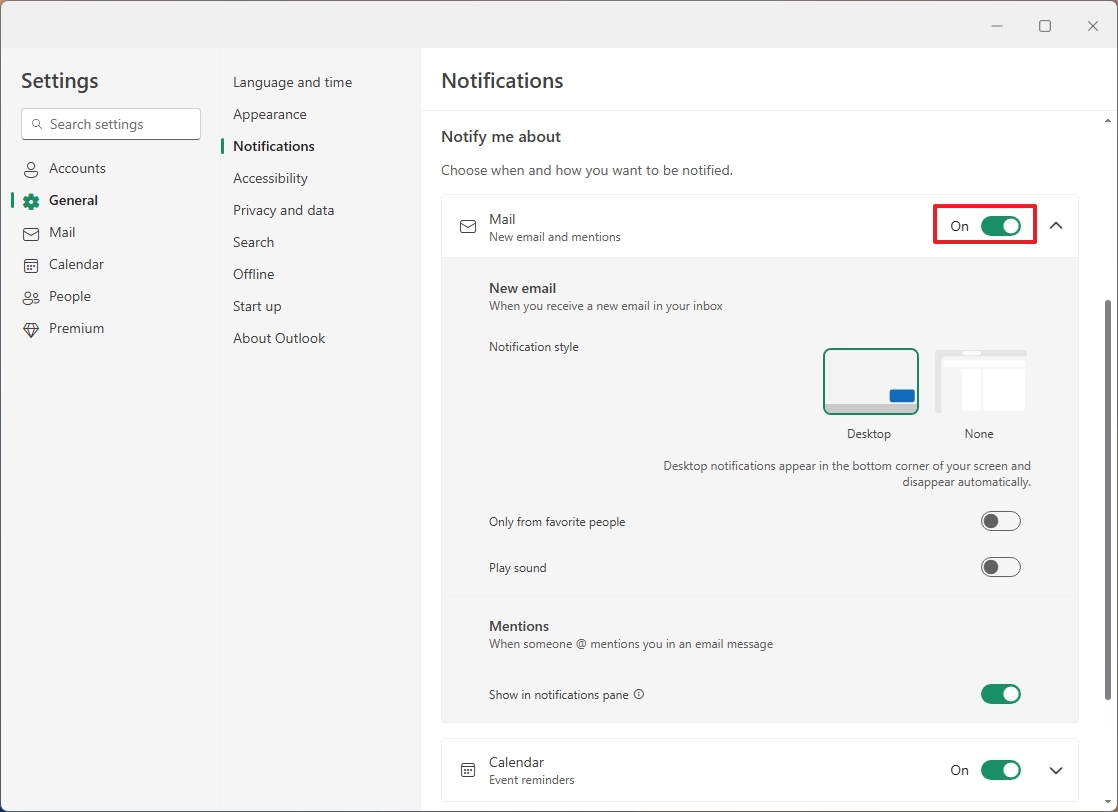Click the Mail envelope icon in notifications card
The image size is (1118, 812).
468,227
